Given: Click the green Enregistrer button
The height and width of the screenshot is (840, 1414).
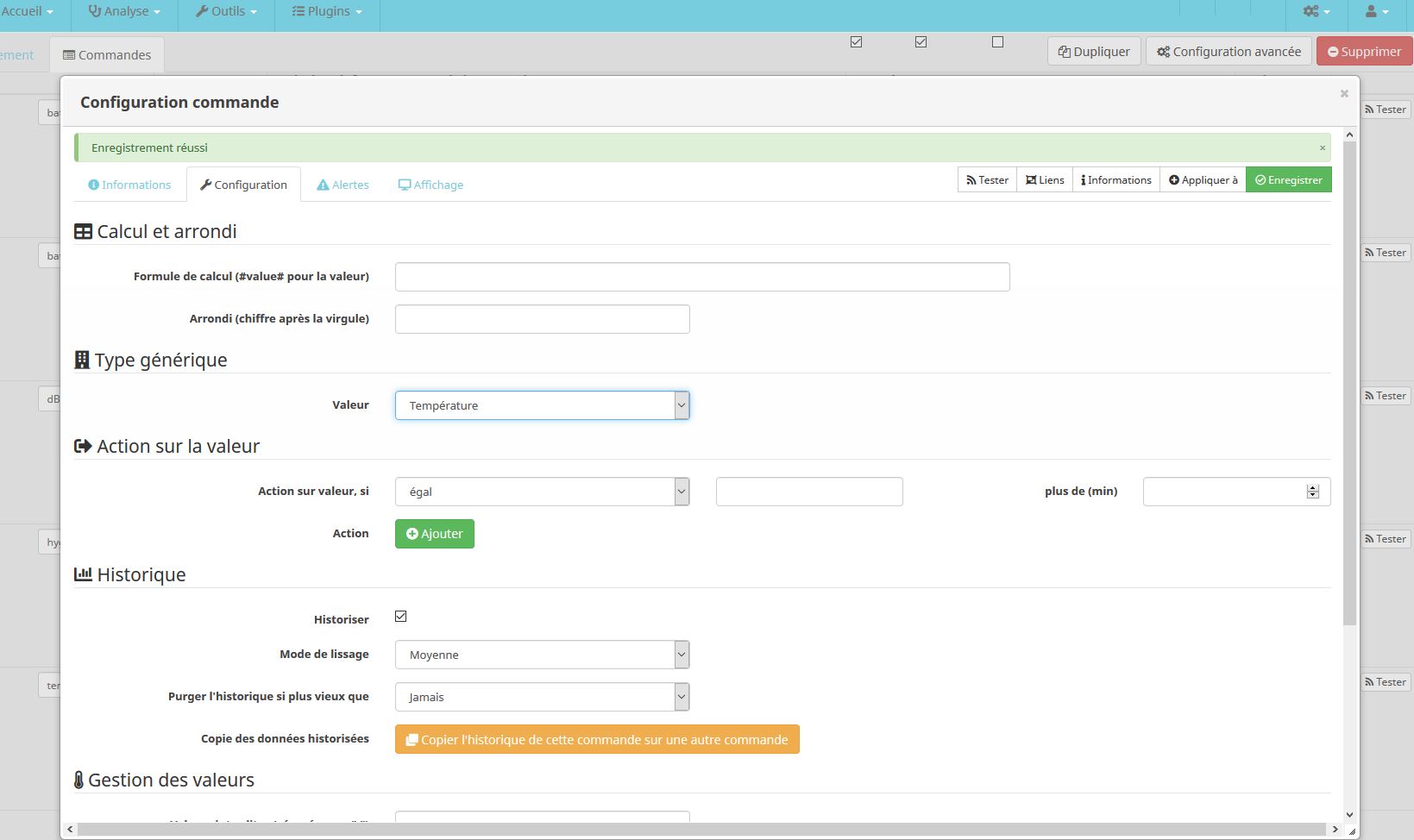Looking at the screenshot, I should [1289, 179].
